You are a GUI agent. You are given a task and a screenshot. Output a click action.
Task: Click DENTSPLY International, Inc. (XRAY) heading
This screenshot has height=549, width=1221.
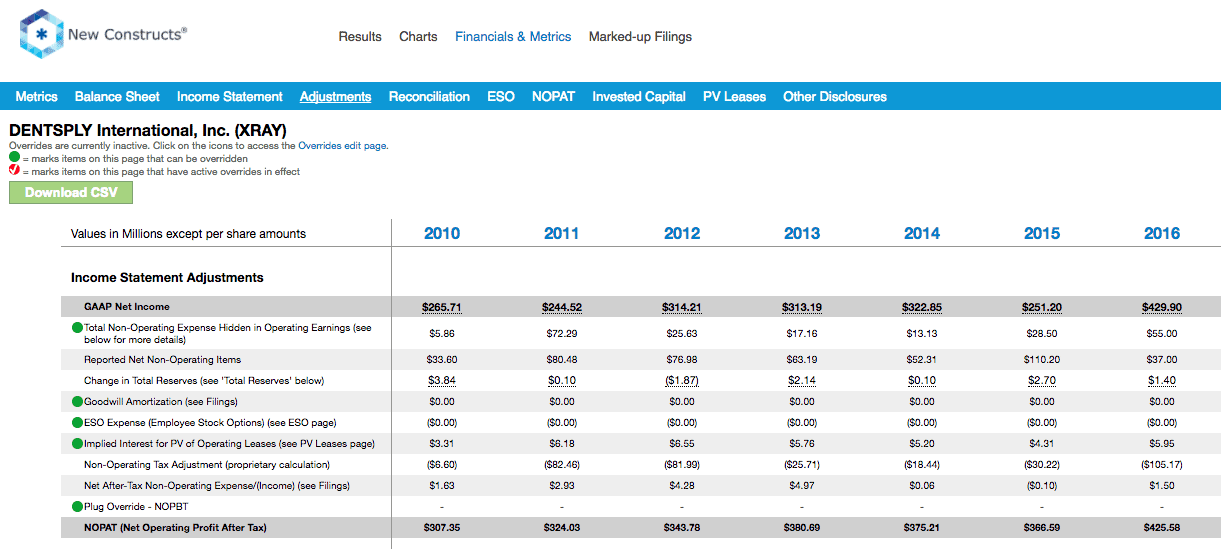(148, 130)
